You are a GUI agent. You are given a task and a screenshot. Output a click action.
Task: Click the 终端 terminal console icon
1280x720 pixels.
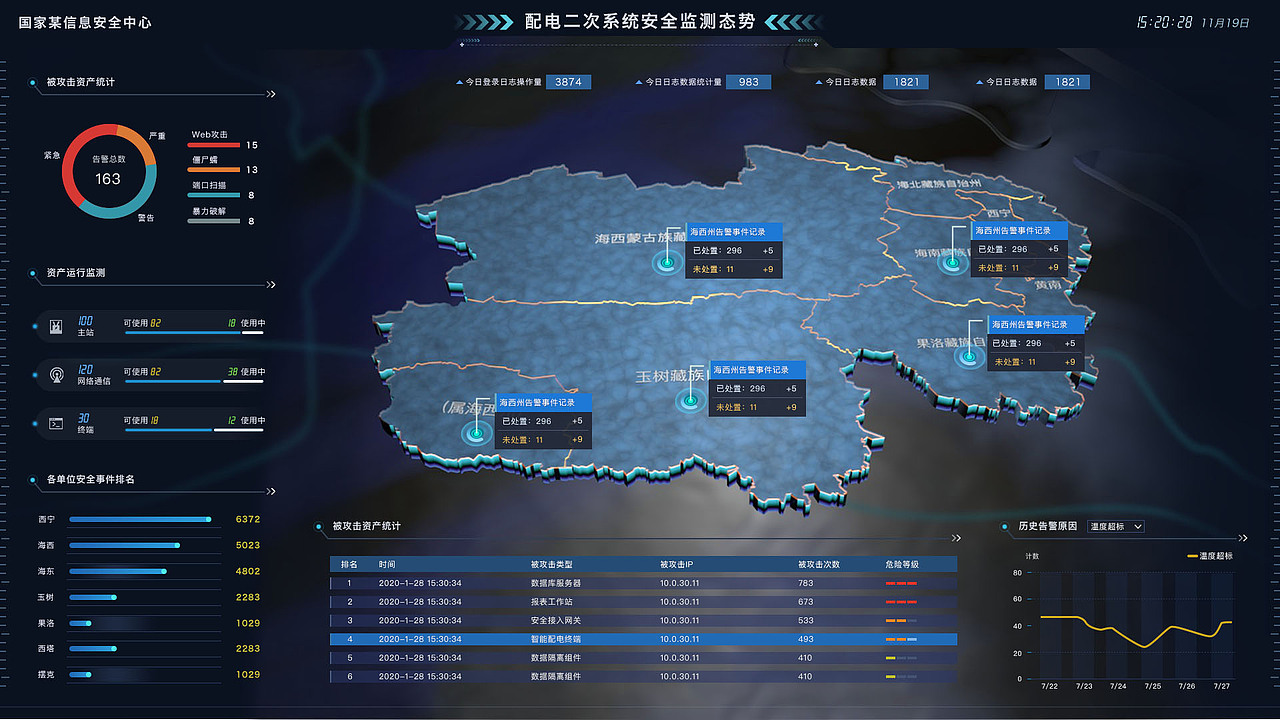coord(56,424)
